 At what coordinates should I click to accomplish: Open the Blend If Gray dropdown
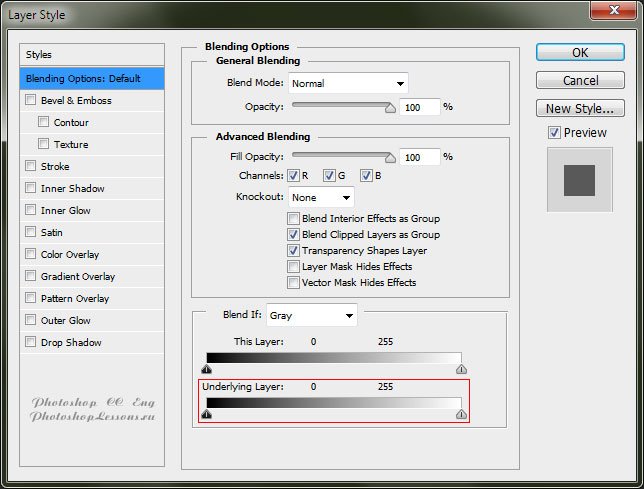311,315
